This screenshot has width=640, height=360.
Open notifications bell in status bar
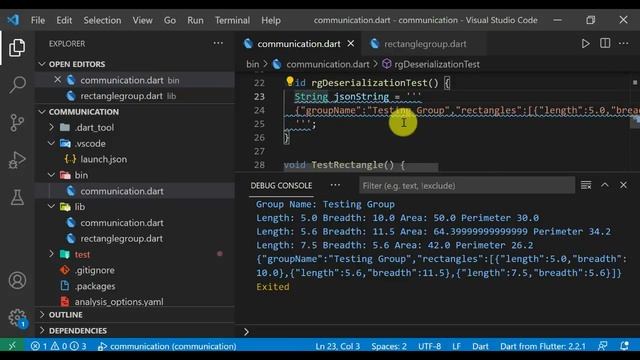coord(624,346)
